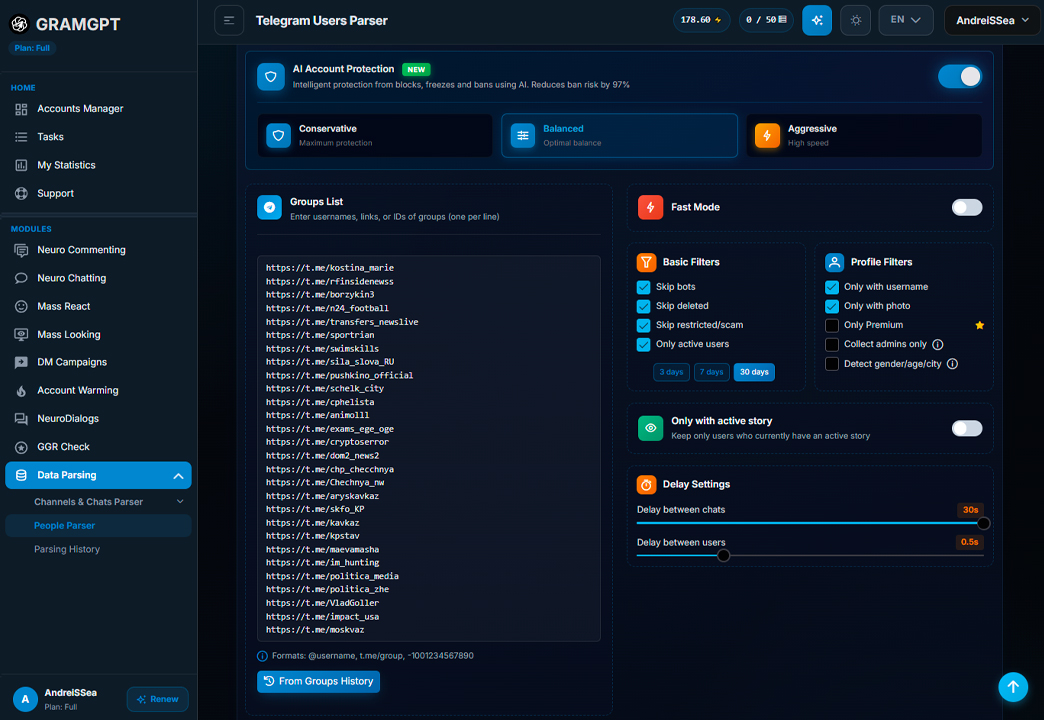
Task: Click the Mass React smiley icon
Action: [x=21, y=306]
